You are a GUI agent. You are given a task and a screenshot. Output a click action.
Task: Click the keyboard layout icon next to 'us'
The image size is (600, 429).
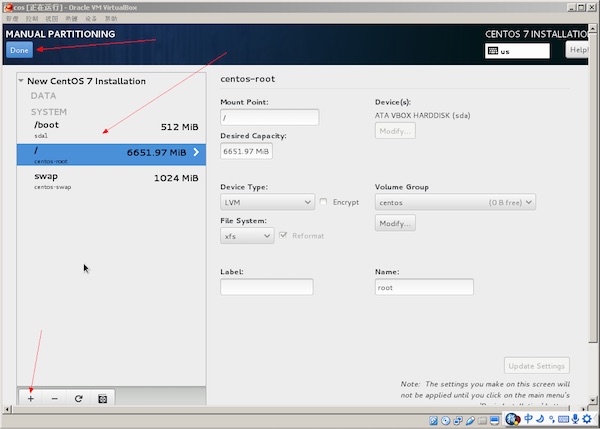[x=491, y=51]
